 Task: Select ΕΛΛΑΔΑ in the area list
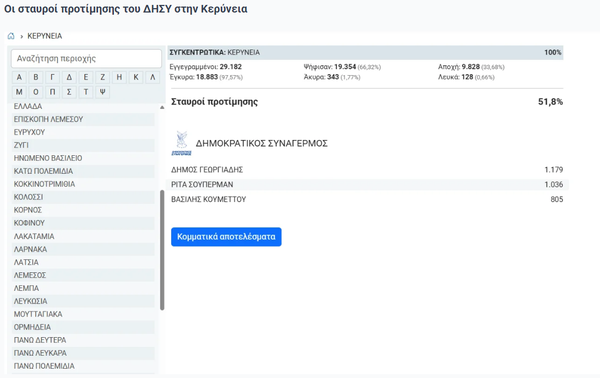[x=83, y=106]
